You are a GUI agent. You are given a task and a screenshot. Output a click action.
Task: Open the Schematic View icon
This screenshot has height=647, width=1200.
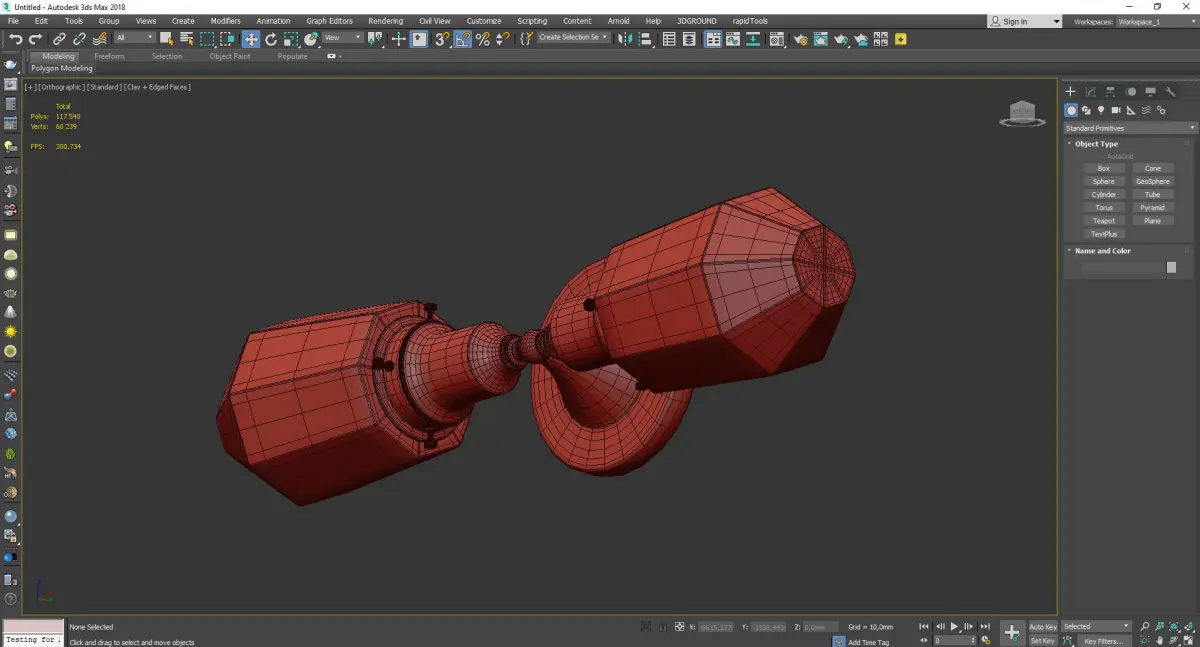point(752,39)
